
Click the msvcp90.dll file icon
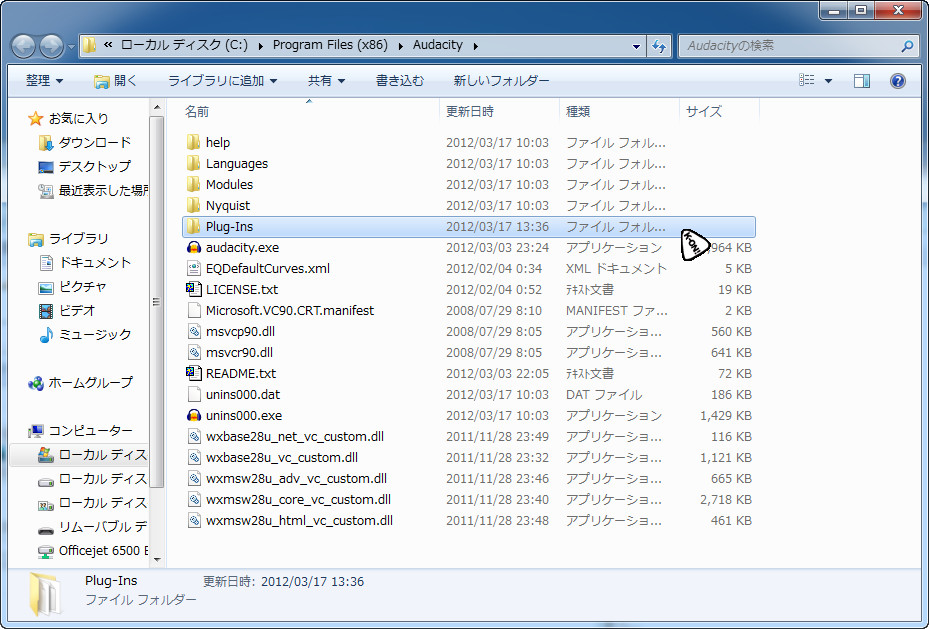click(x=194, y=331)
